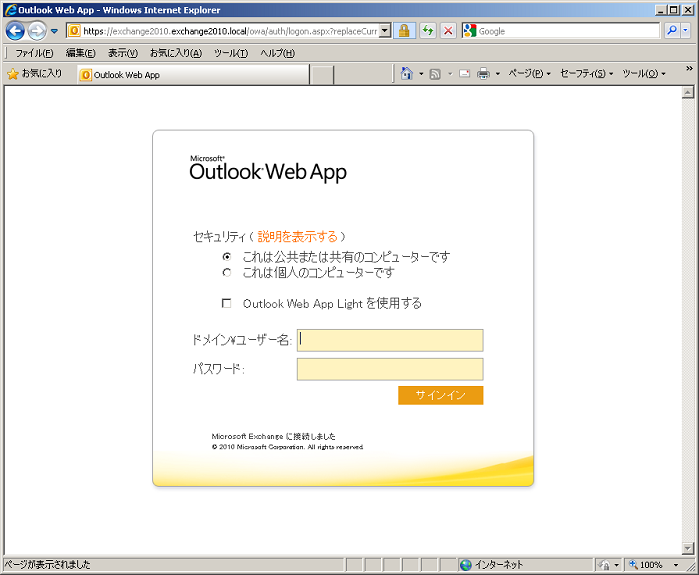Open the お気に入り(A) menu
The width and height of the screenshot is (699, 575).
(x=176, y=53)
